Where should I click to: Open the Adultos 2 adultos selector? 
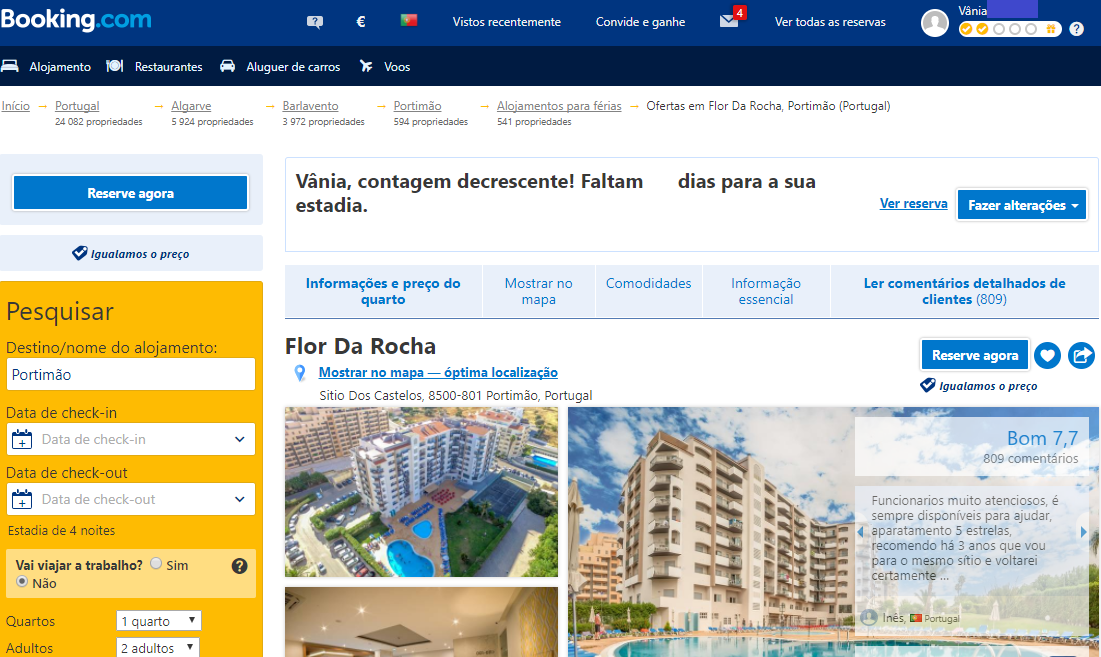click(157, 648)
